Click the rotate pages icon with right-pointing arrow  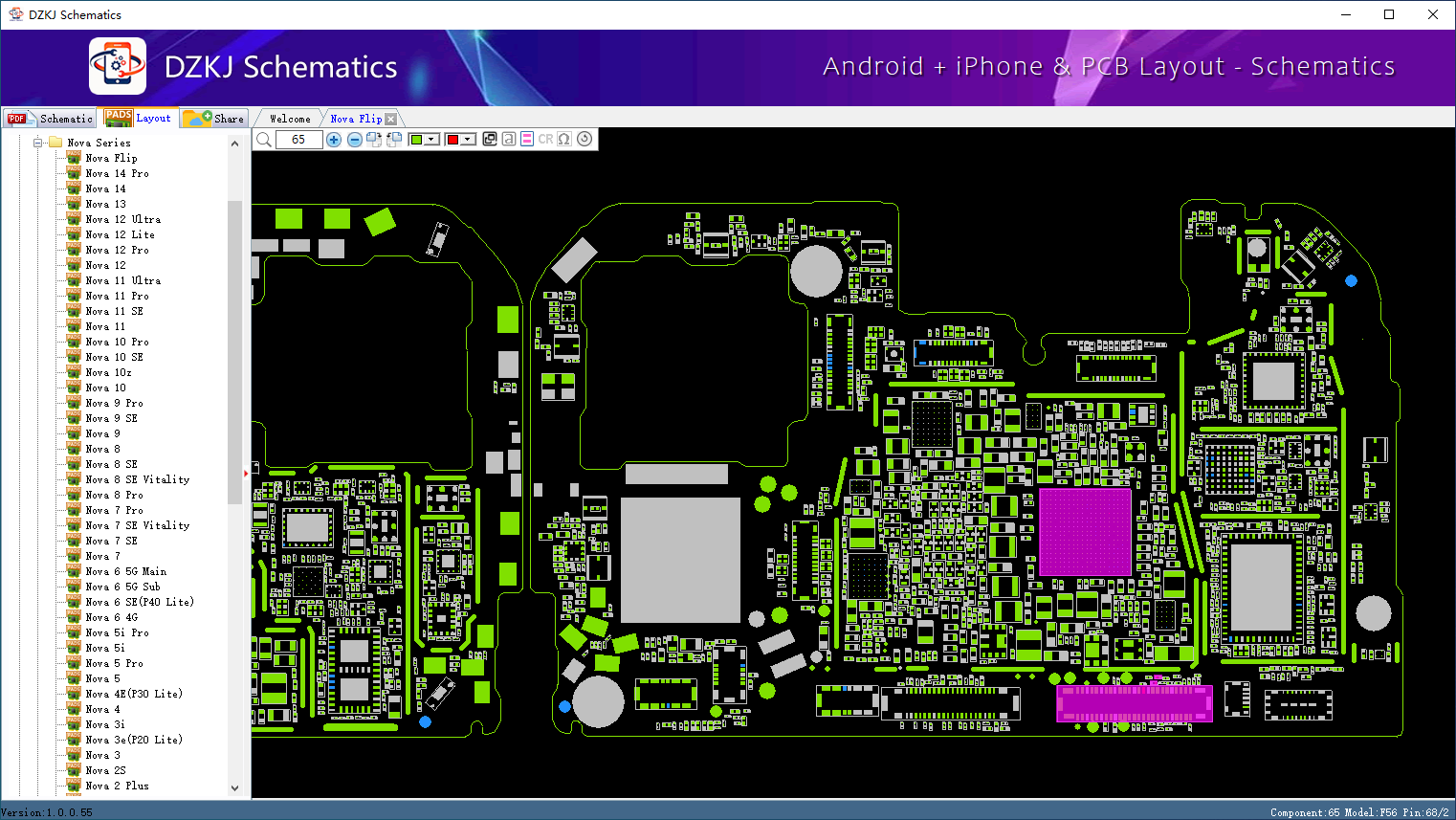coord(374,140)
